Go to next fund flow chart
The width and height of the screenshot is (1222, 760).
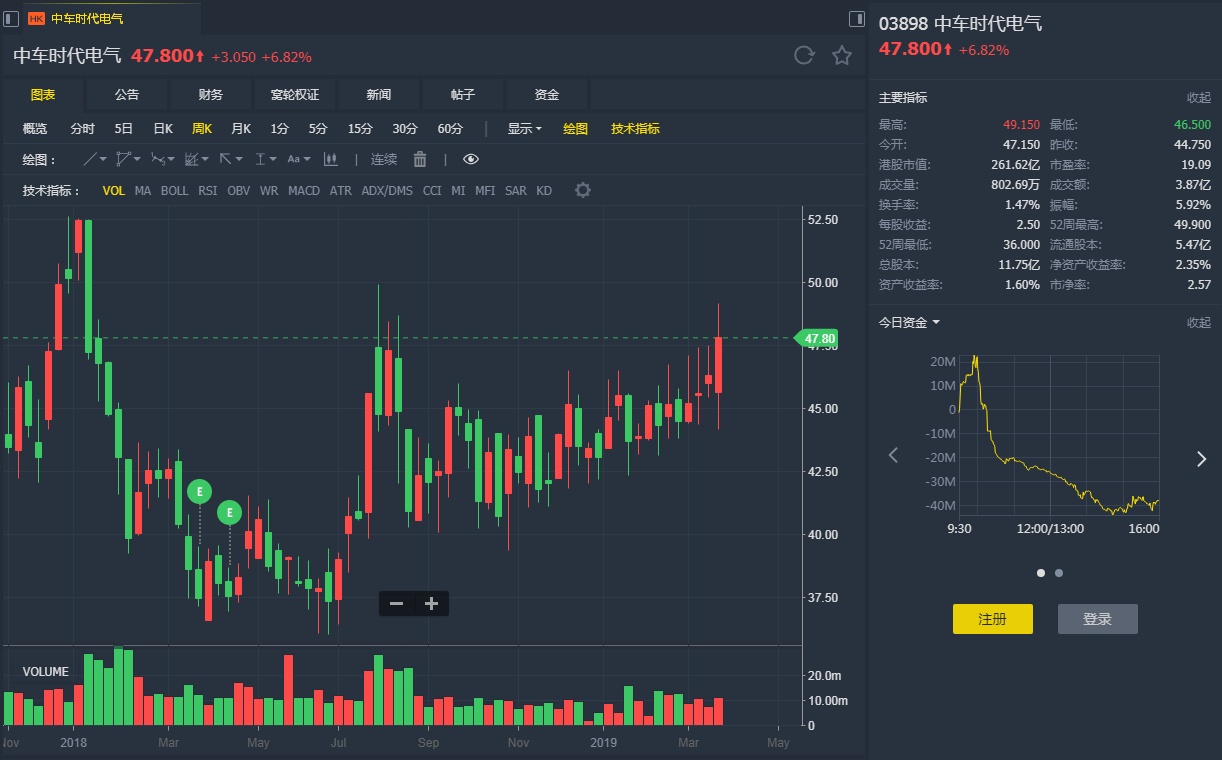coord(1201,459)
